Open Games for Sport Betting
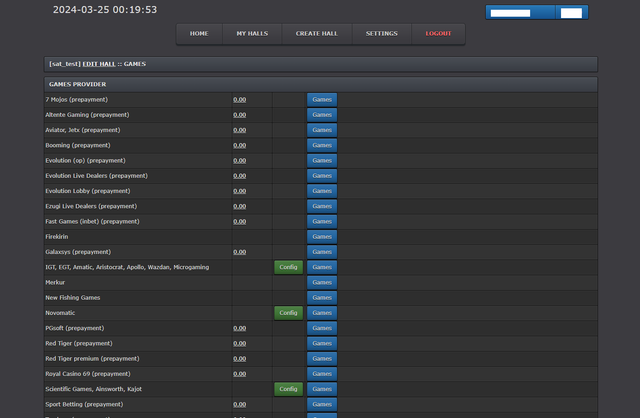The width and height of the screenshot is (640, 418). point(322,404)
